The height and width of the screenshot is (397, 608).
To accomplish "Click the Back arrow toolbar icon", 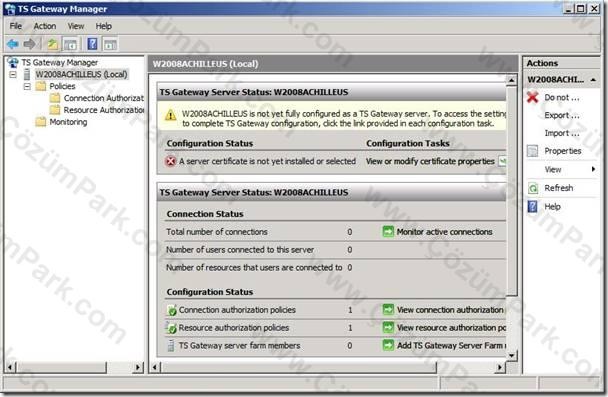I will coord(12,44).
